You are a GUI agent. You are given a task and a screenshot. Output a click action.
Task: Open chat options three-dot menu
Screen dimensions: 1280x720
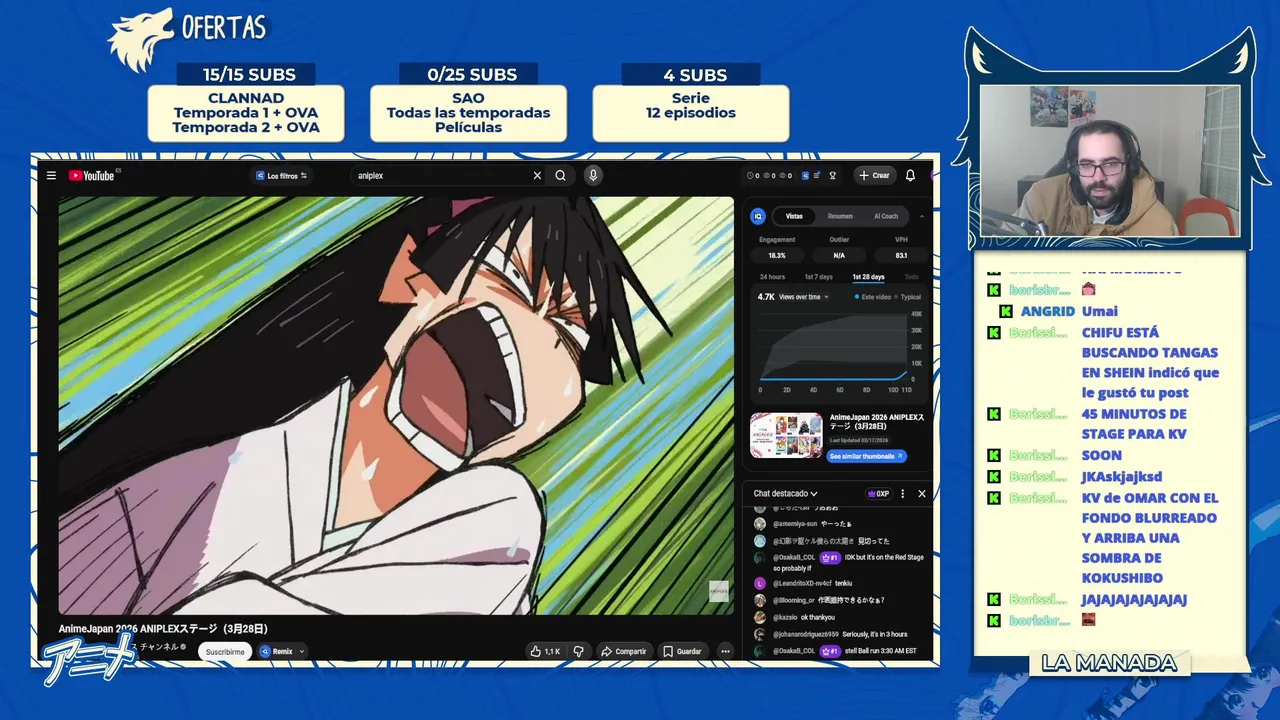click(x=903, y=494)
